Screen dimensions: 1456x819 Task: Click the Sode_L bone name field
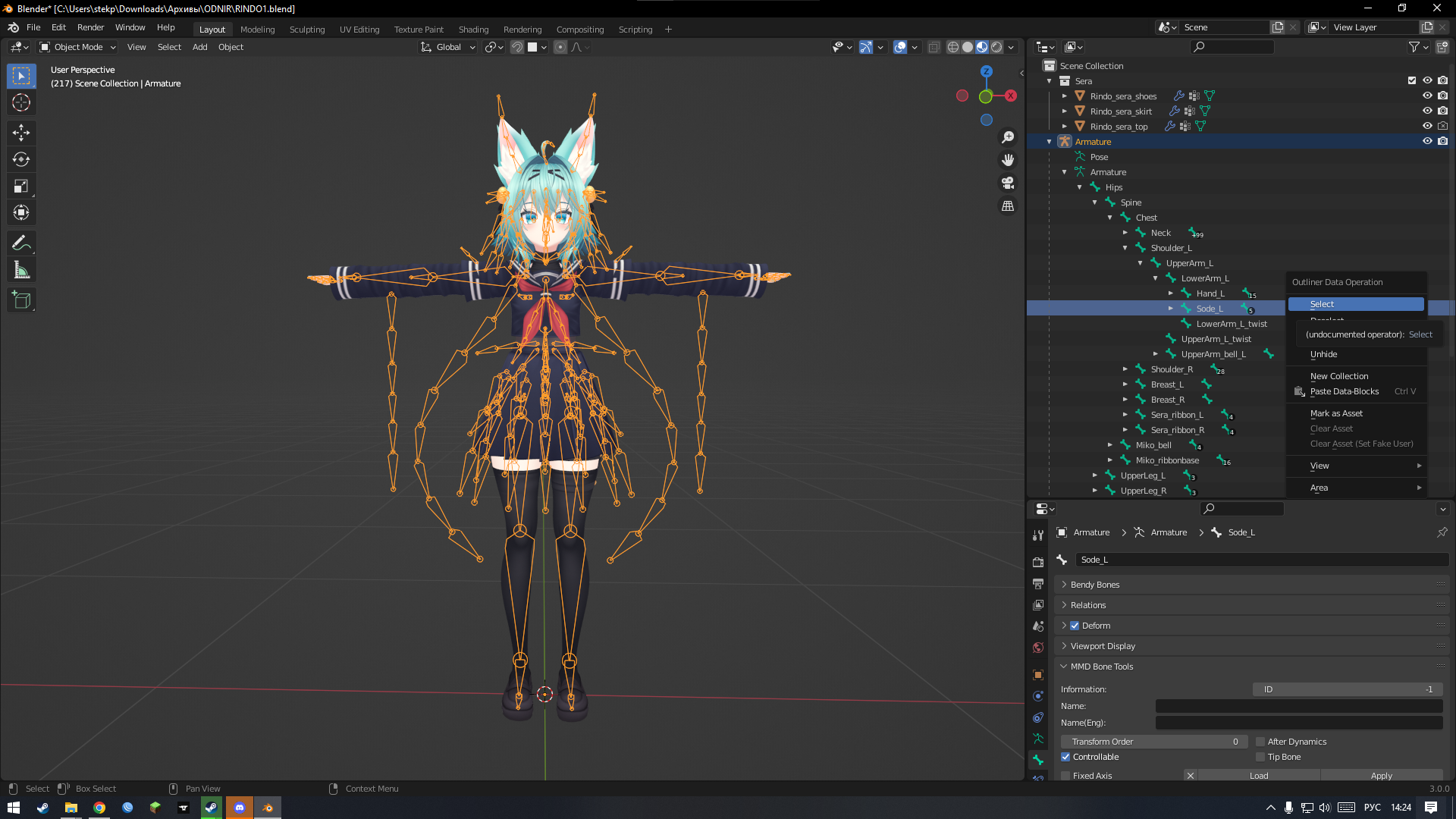1259,560
